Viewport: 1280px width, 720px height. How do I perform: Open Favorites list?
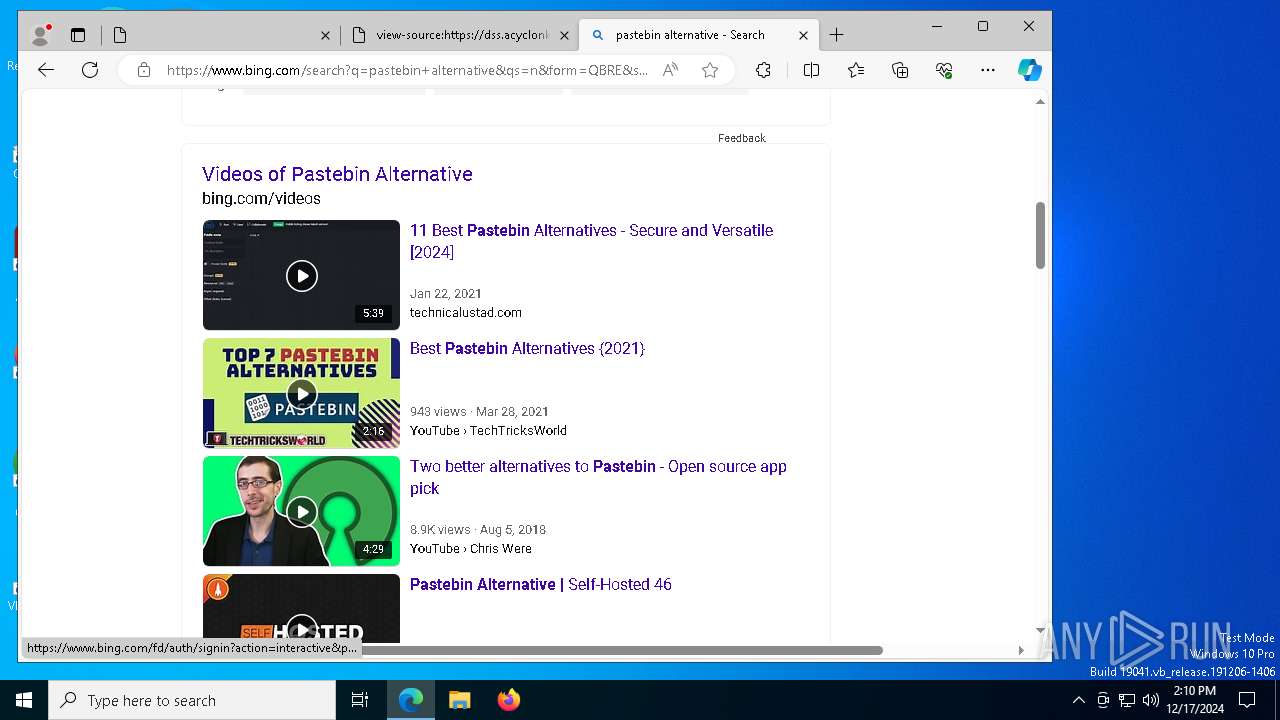click(x=856, y=70)
